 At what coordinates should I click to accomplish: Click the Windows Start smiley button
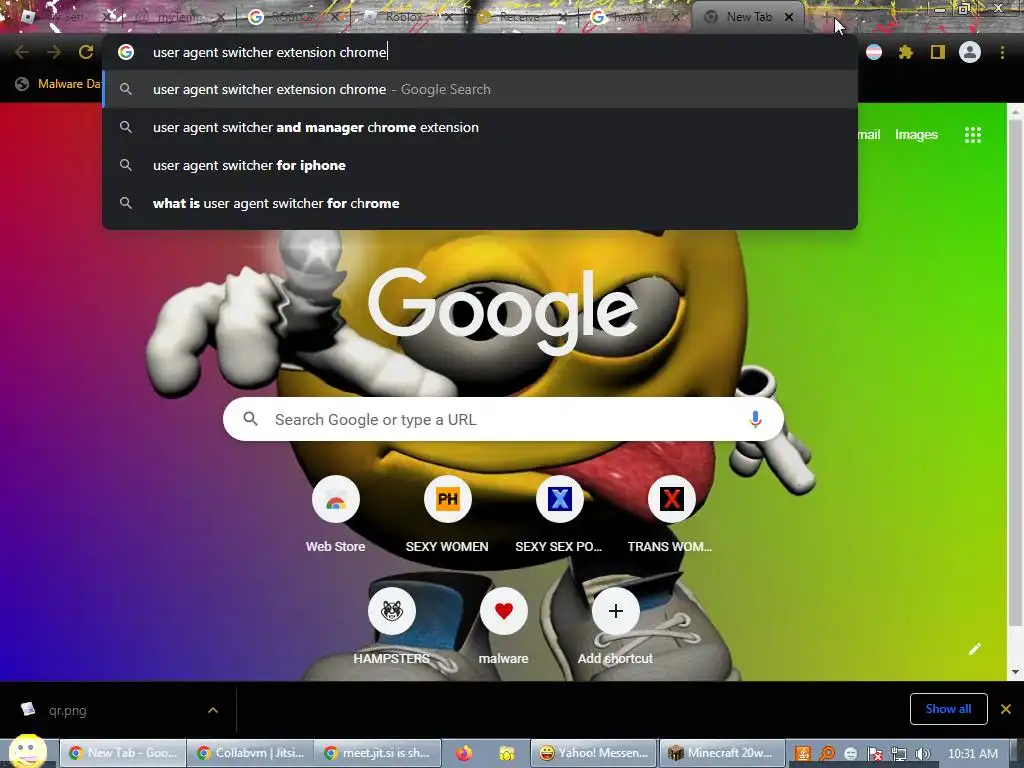click(x=27, y=752)
